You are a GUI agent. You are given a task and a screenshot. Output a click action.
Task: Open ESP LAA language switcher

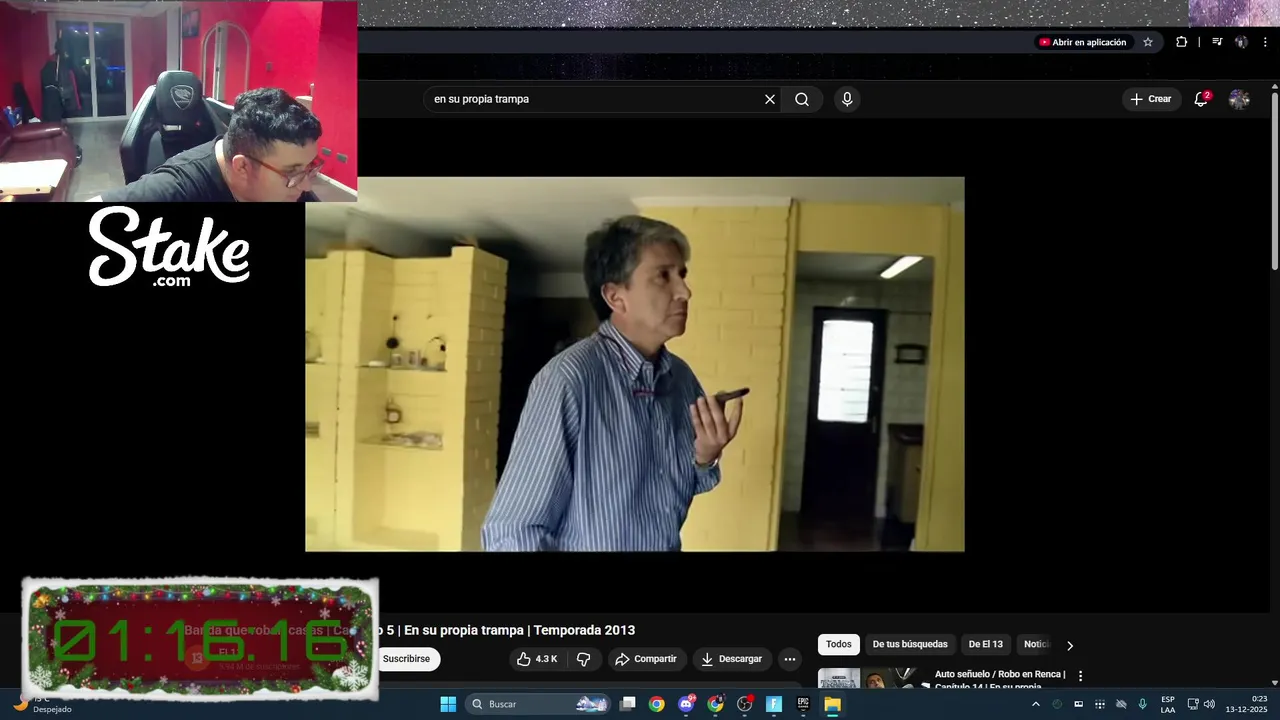(1168, 704)
